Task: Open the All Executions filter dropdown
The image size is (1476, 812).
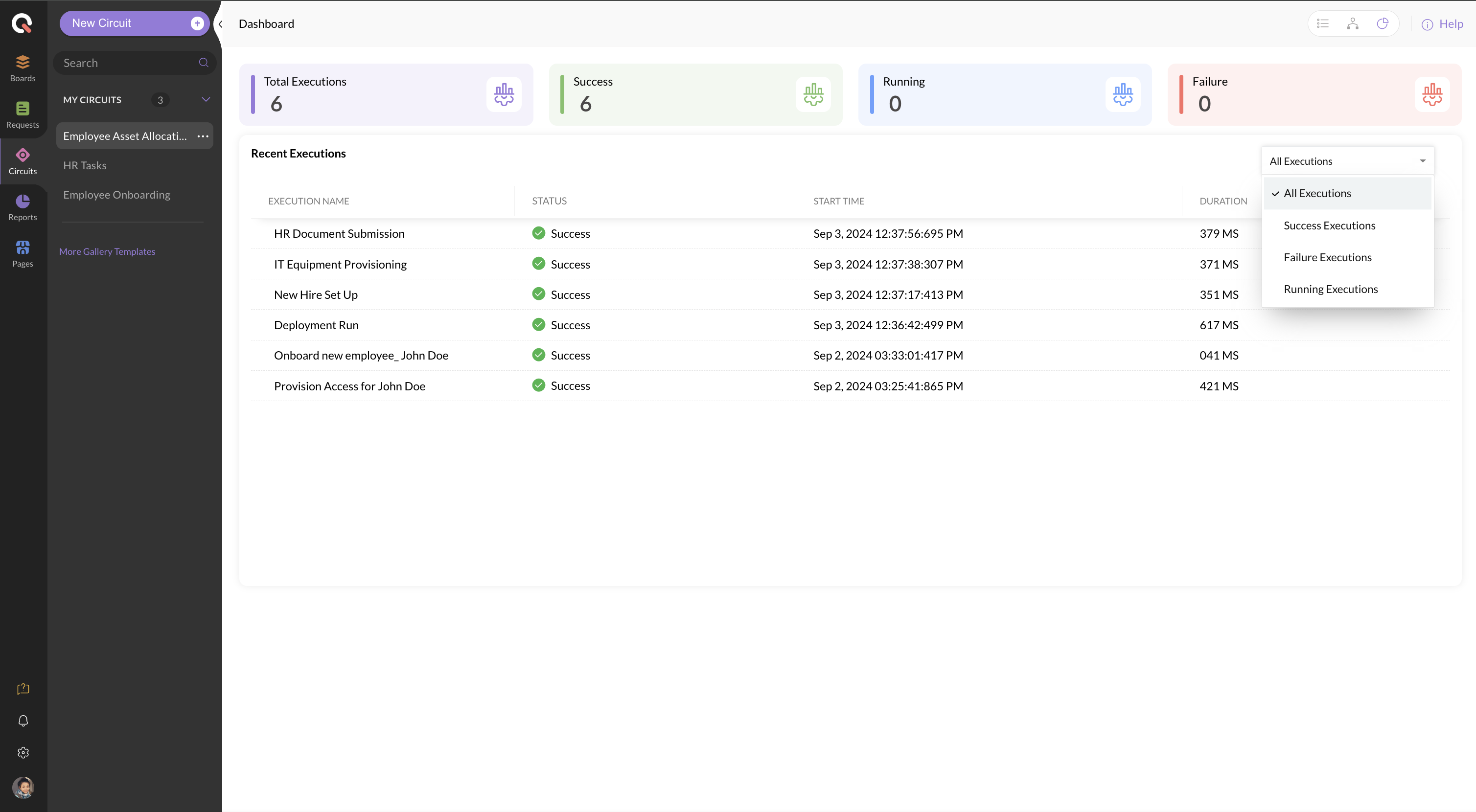Action: [x=1347, y=161]
